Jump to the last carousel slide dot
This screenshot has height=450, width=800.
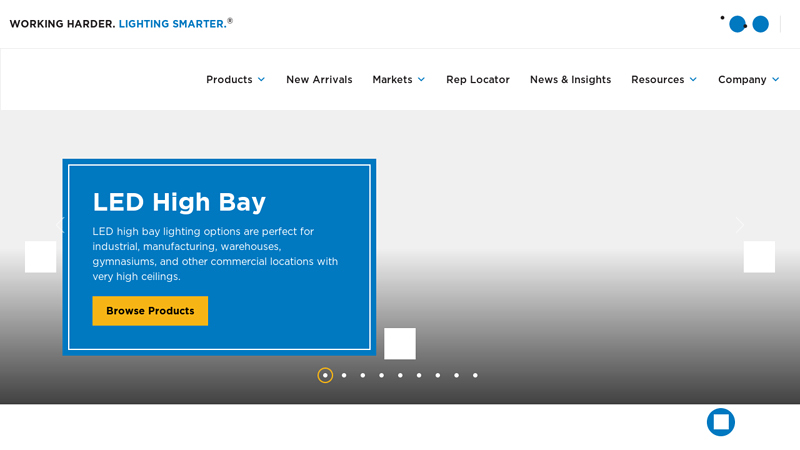475,375
